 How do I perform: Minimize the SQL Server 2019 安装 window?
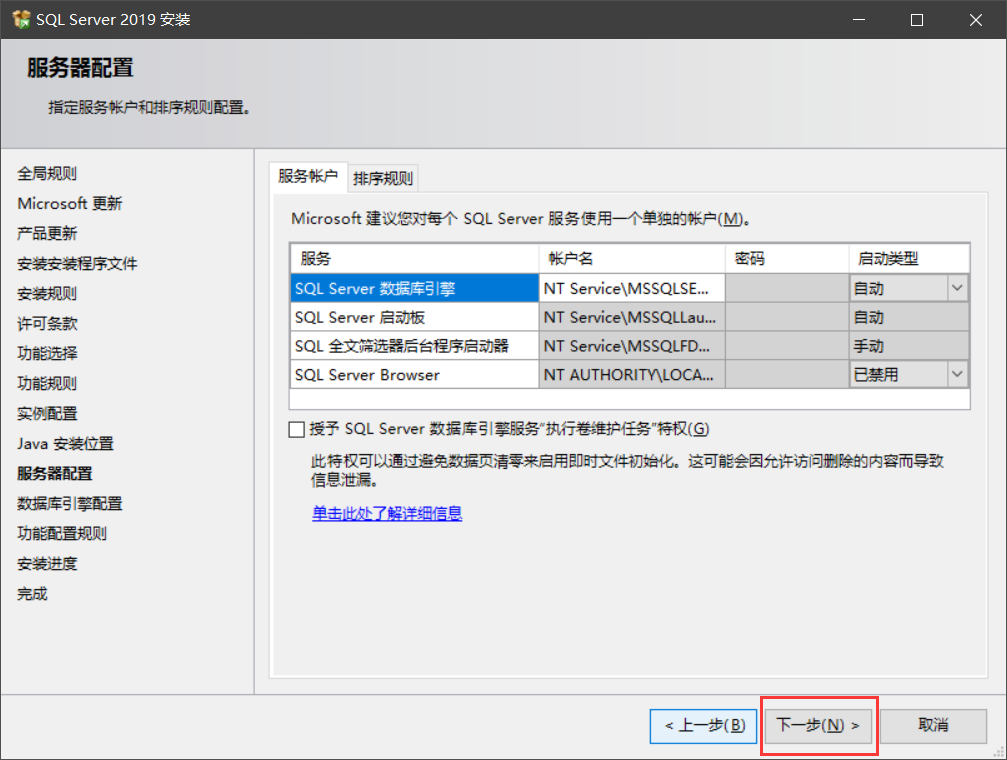tap(859, 20)
